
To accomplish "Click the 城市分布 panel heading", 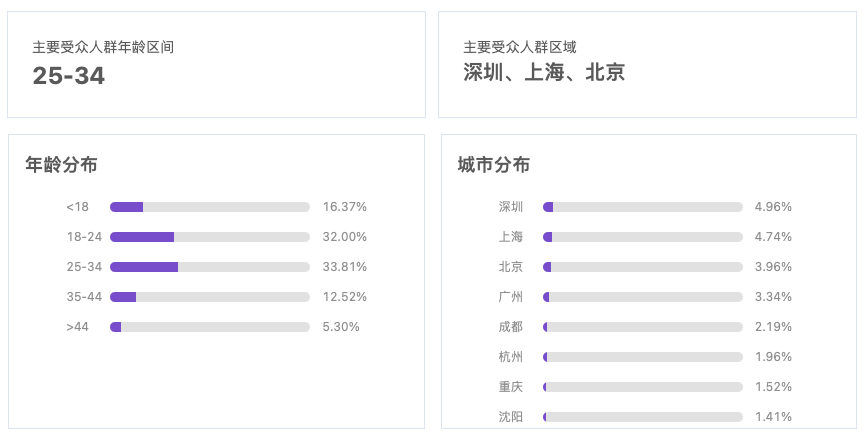I will (494, 165).
